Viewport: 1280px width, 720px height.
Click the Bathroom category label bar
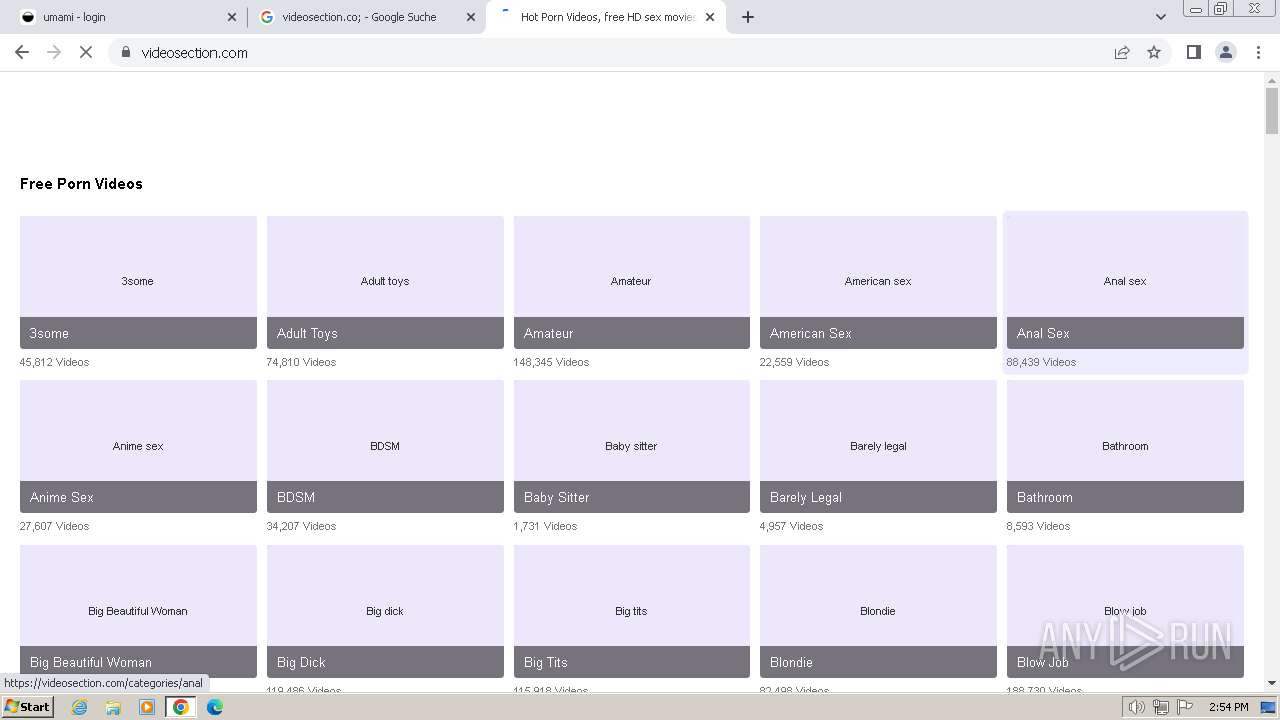tap(1125, 497)
